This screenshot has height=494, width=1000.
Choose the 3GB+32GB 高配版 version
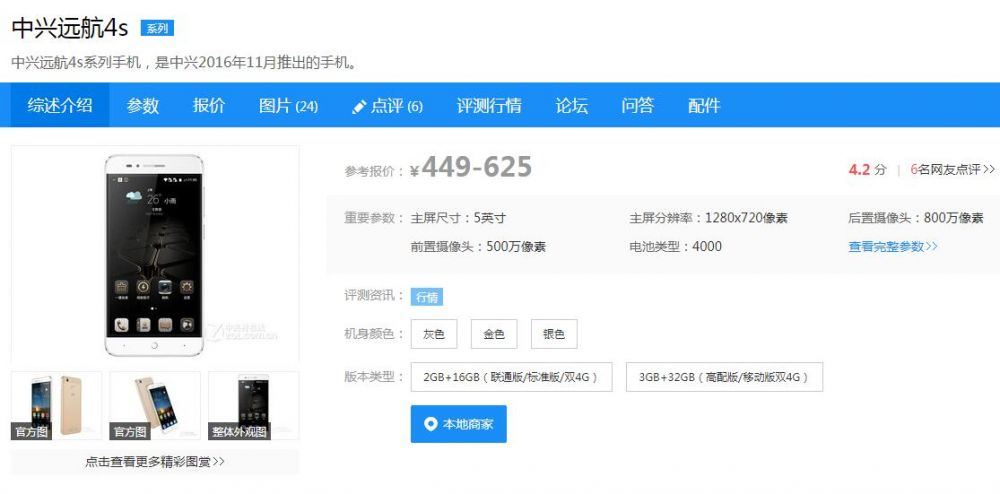pos(724,377)
